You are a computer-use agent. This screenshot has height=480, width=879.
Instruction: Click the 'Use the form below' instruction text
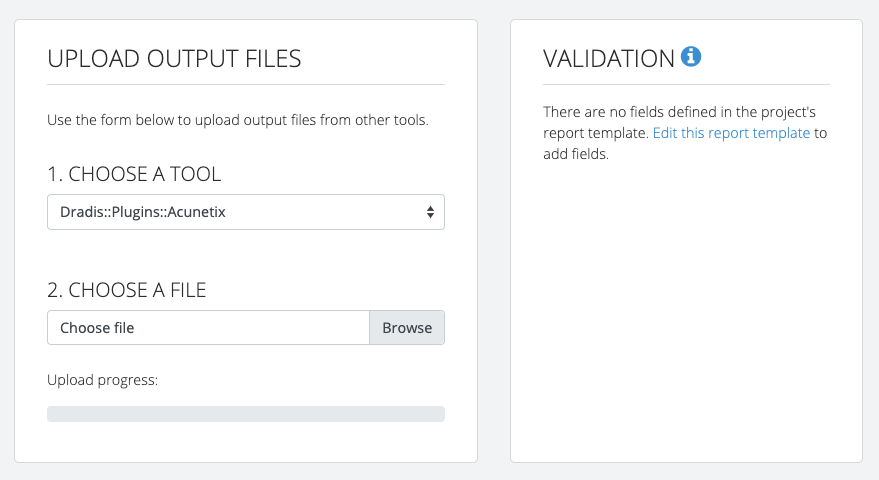238,120
